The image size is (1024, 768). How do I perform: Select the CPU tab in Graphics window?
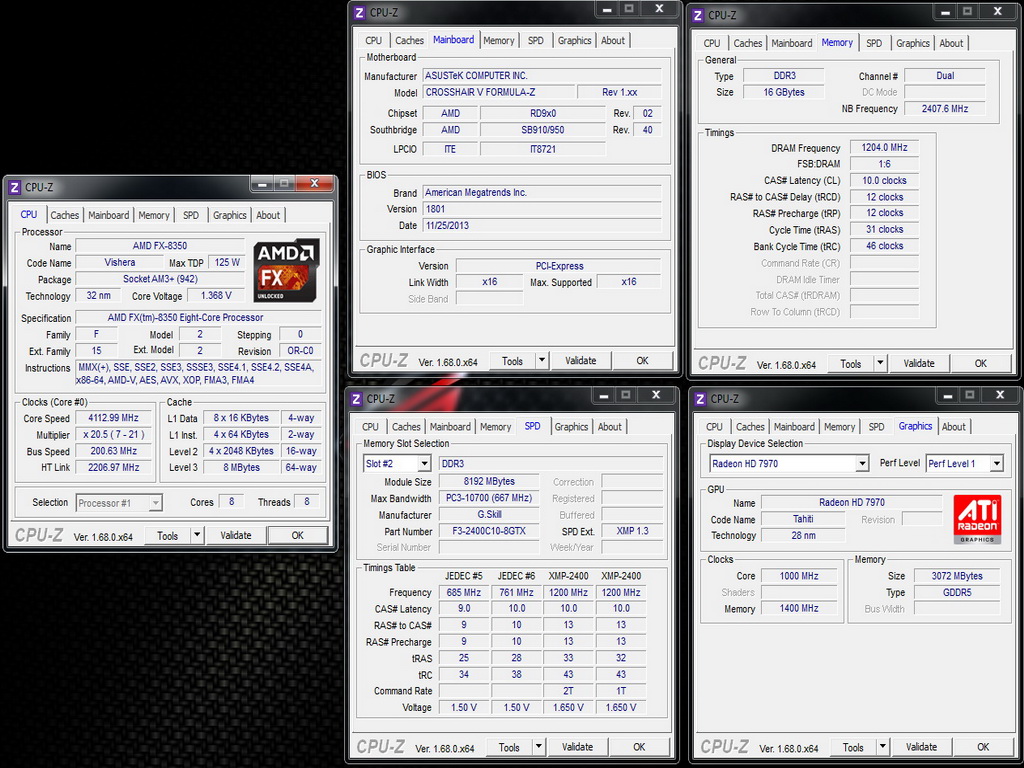tap(714, 426)
